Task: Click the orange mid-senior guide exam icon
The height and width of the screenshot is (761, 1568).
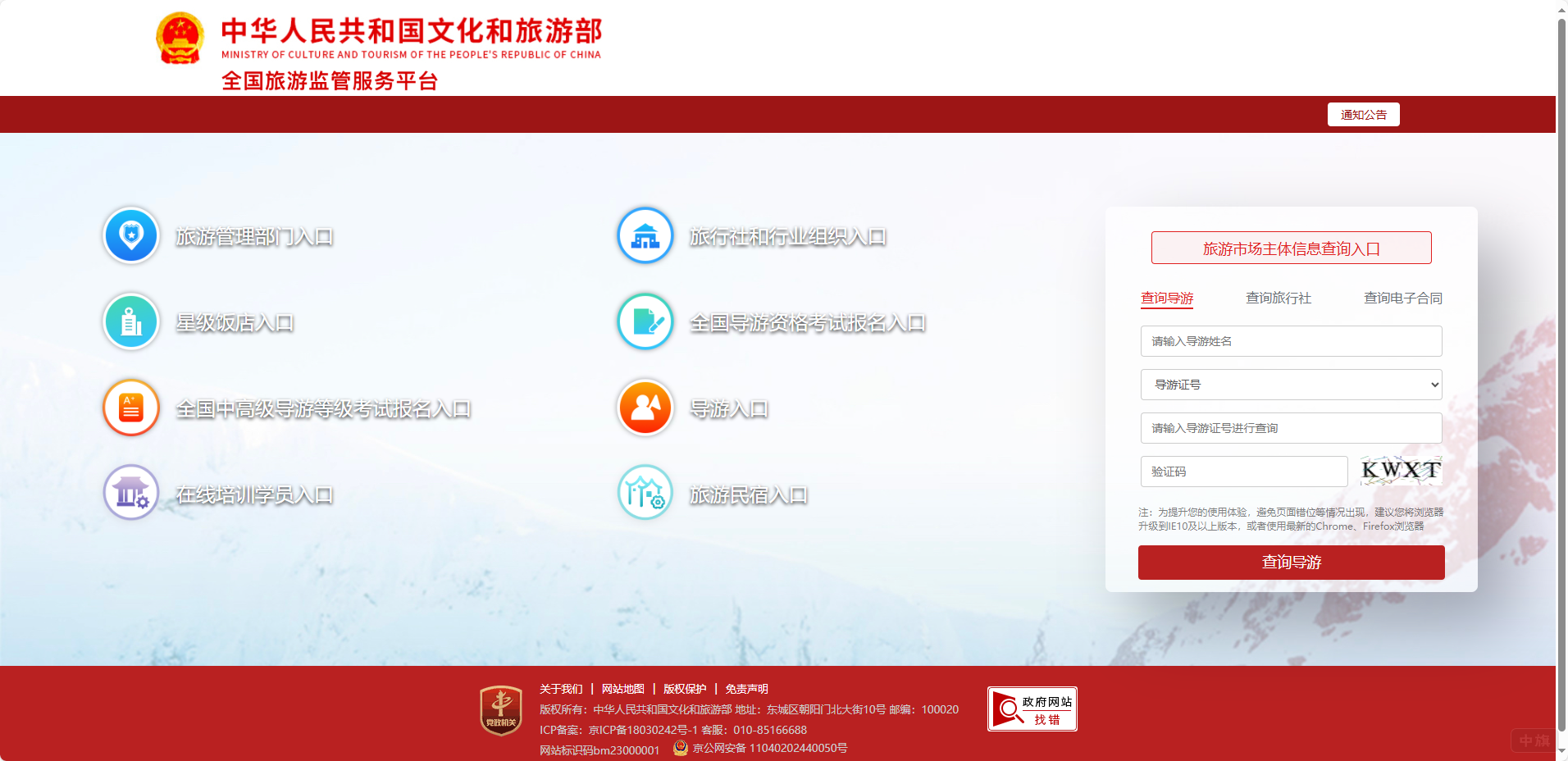Action: [x=131, y=408]
